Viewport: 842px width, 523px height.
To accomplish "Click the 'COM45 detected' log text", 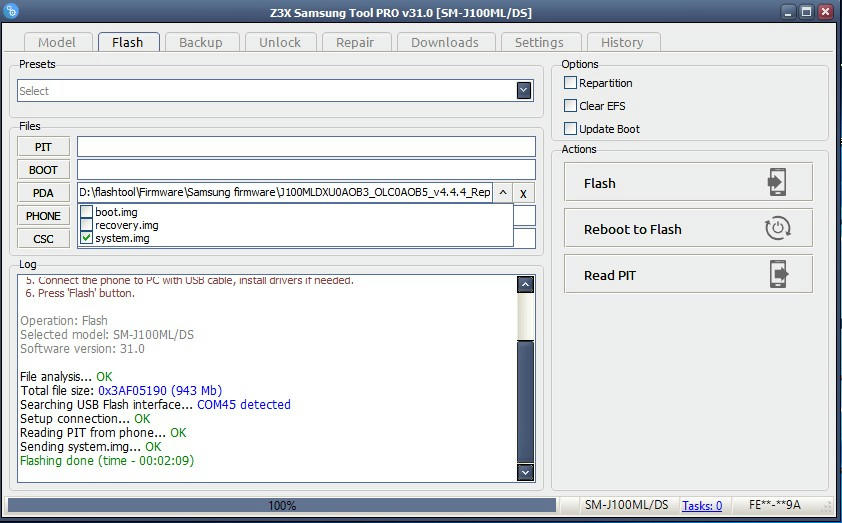I will click(244, 405).
